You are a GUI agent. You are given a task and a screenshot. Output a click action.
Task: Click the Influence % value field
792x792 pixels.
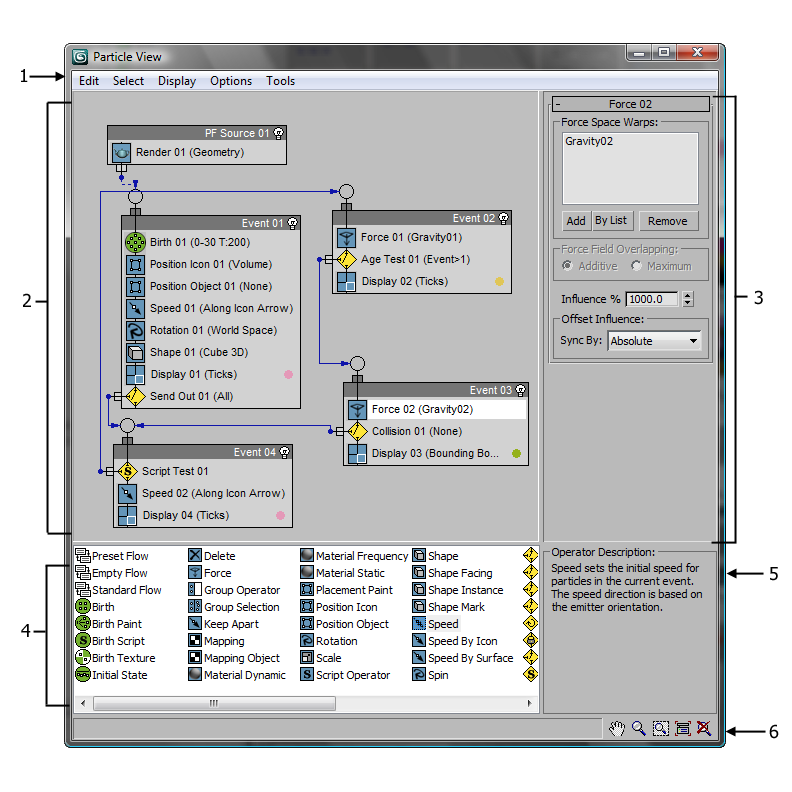(652, 299)
